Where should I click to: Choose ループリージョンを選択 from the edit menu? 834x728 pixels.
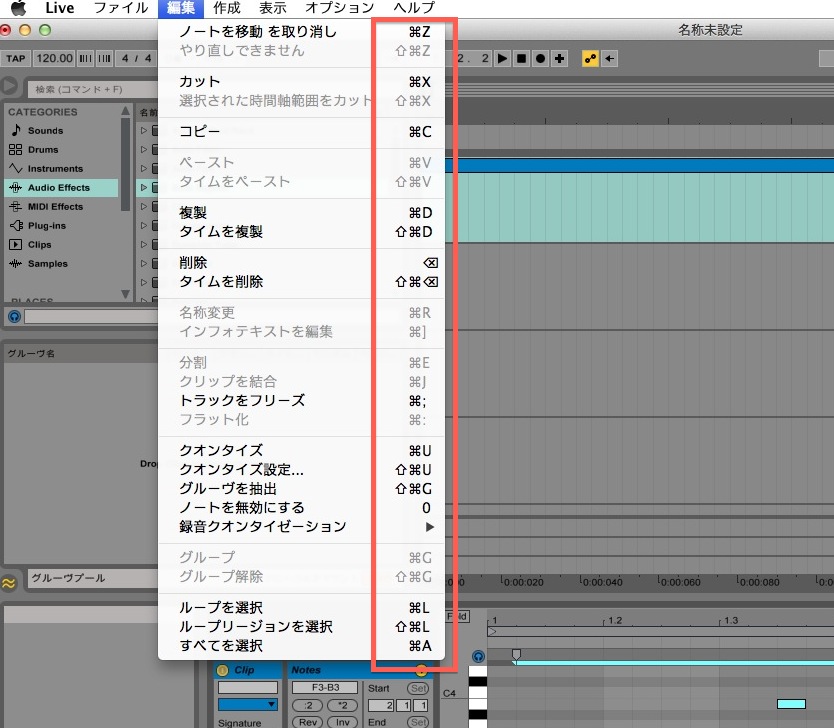pos(302,627)
